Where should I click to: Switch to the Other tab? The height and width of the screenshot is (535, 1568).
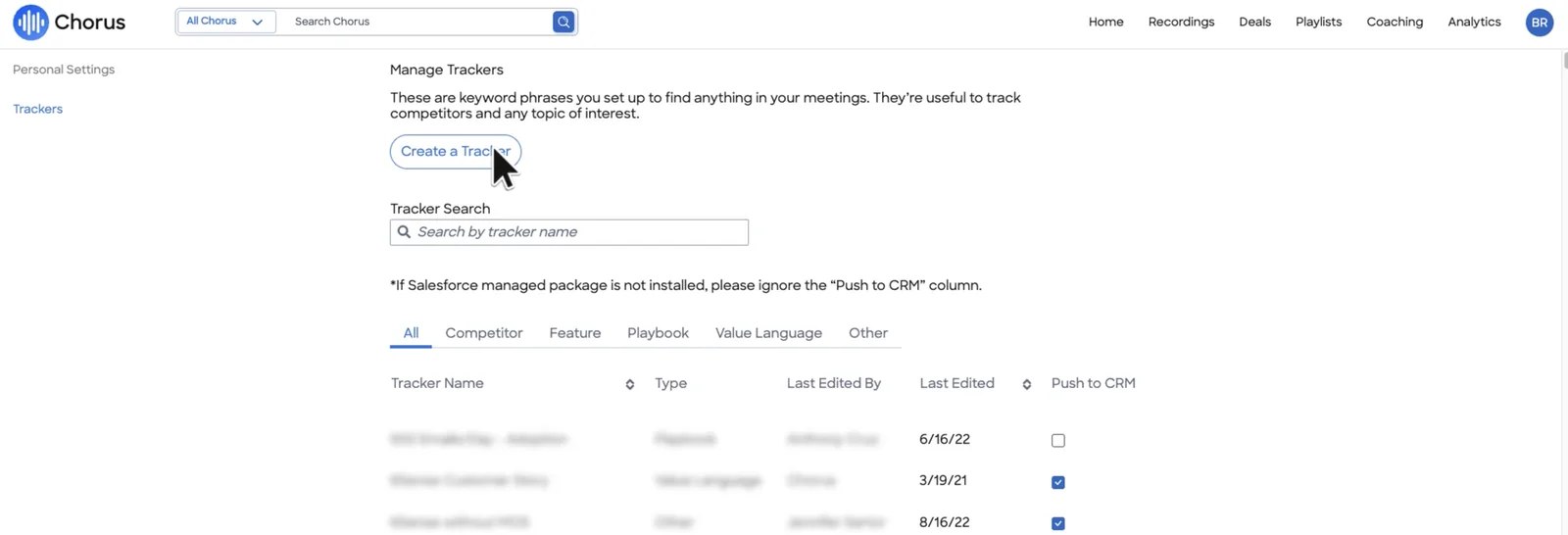[868, 333]
